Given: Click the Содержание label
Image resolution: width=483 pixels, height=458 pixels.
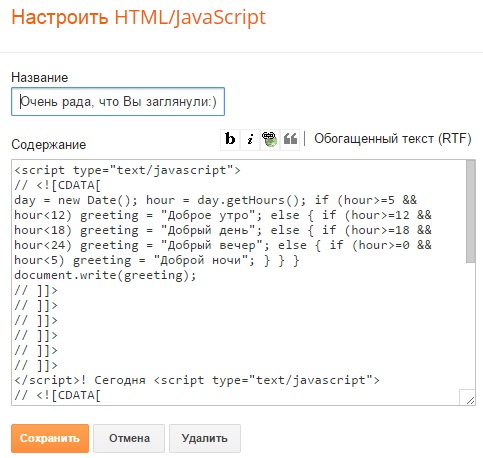Looking at the screenshot, I should tap(49, 145).
